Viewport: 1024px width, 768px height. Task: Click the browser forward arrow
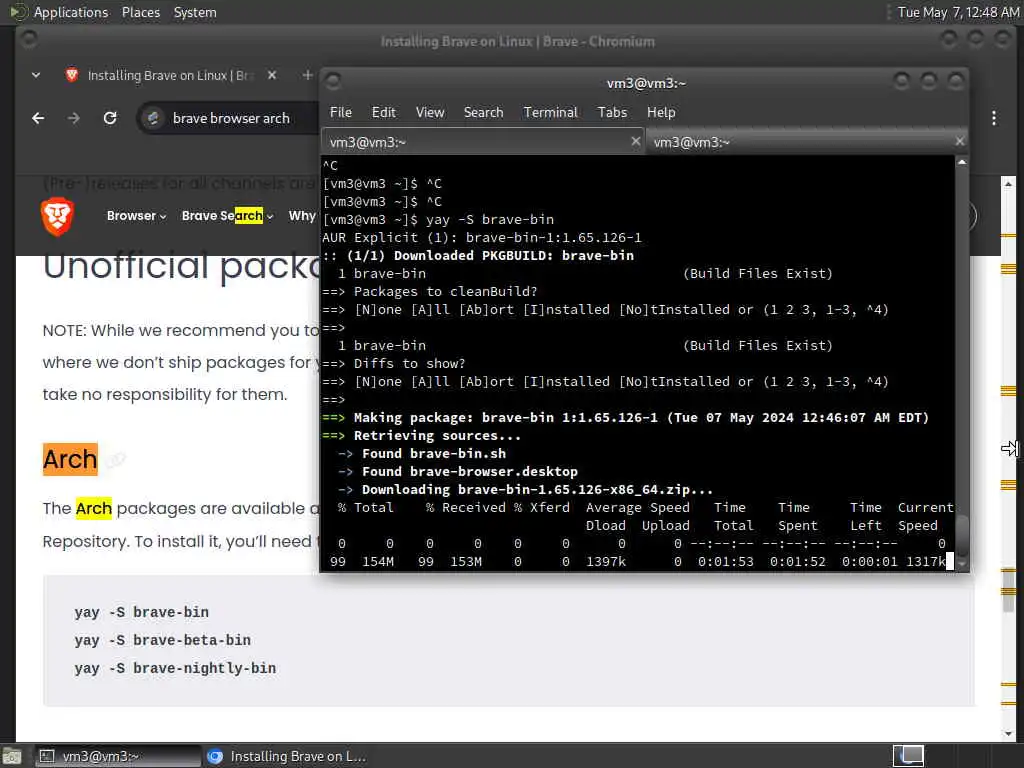74,118
